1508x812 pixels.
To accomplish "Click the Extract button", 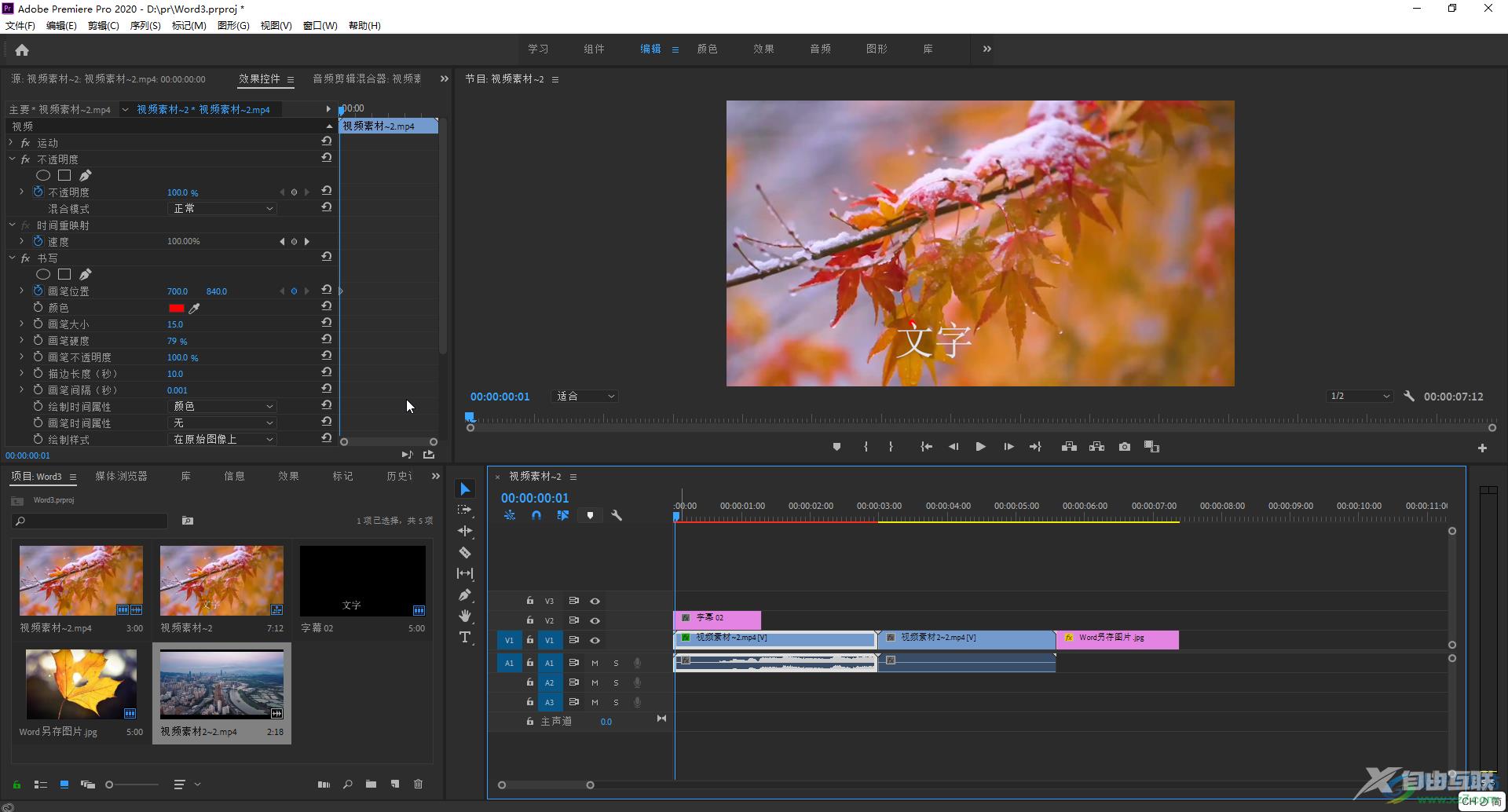I will [1097, 447].
